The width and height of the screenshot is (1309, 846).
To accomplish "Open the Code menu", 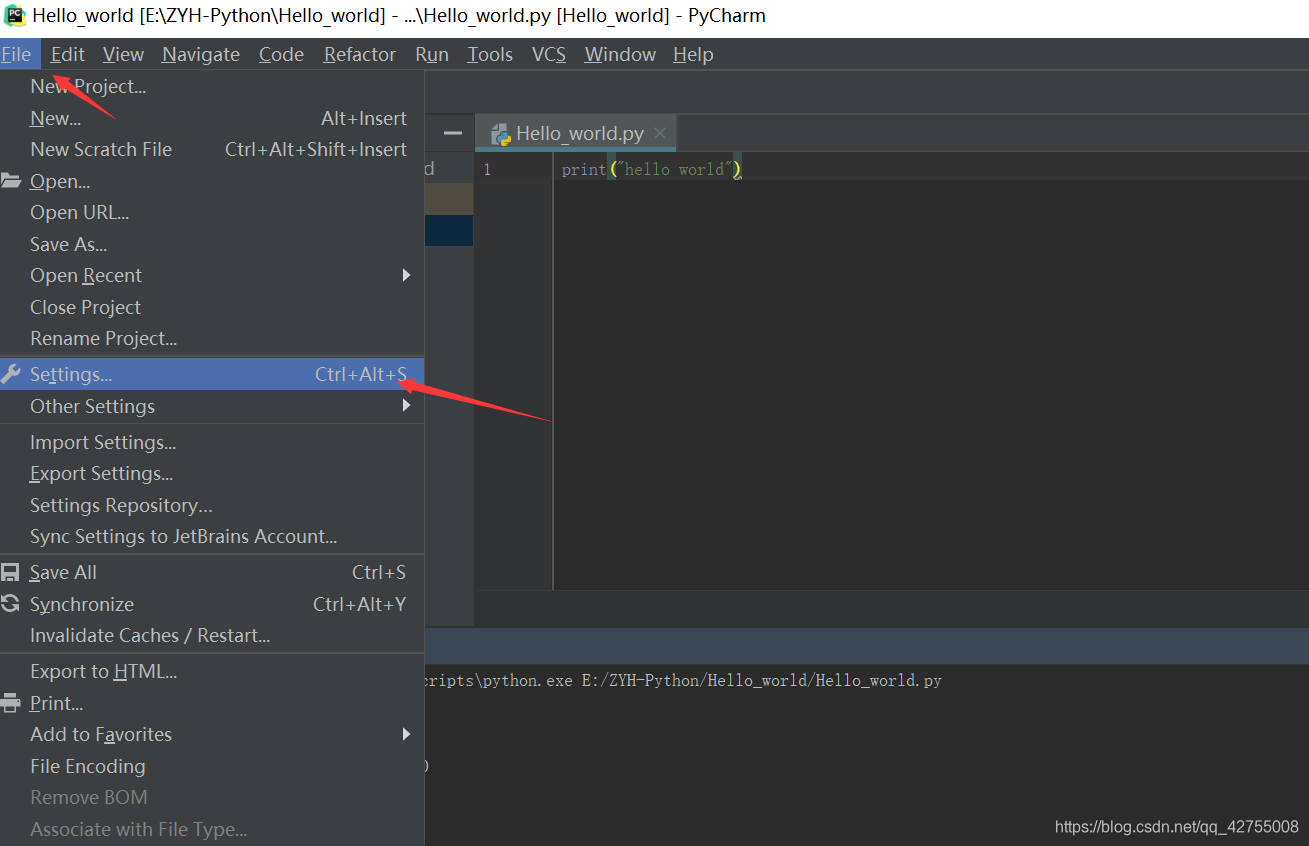I will click(x=281, y=54).
